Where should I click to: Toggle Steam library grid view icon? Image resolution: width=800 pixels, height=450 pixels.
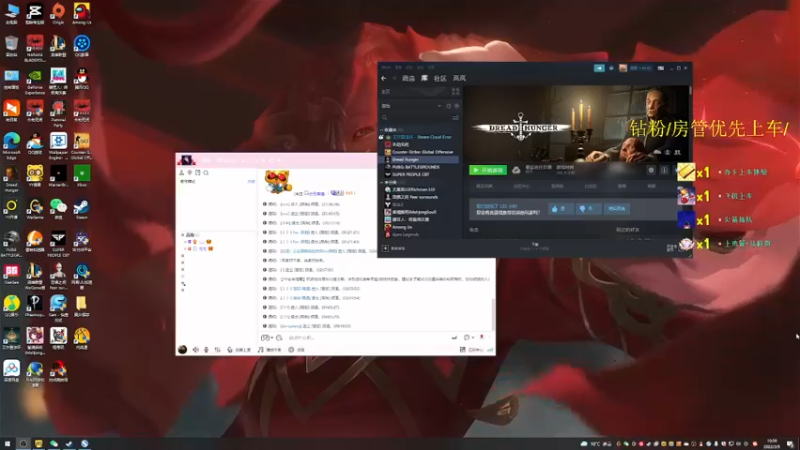tap(455, 92)
